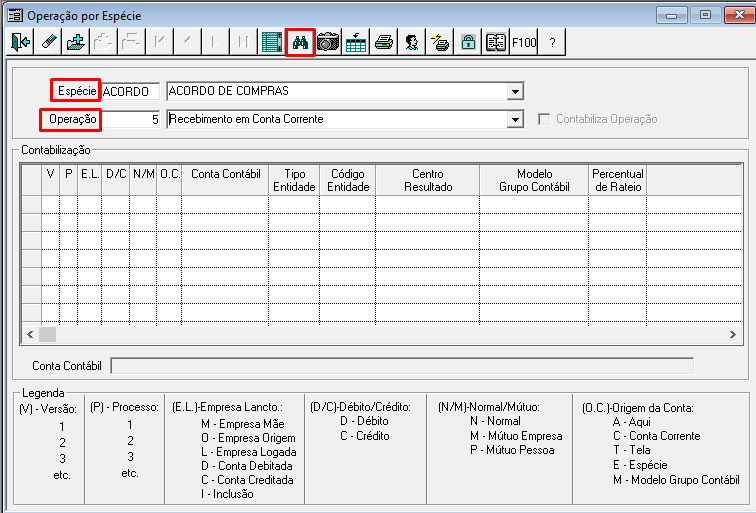Click legend text L - Empresa Logada

pyautogui.click(x=248, y=452)
